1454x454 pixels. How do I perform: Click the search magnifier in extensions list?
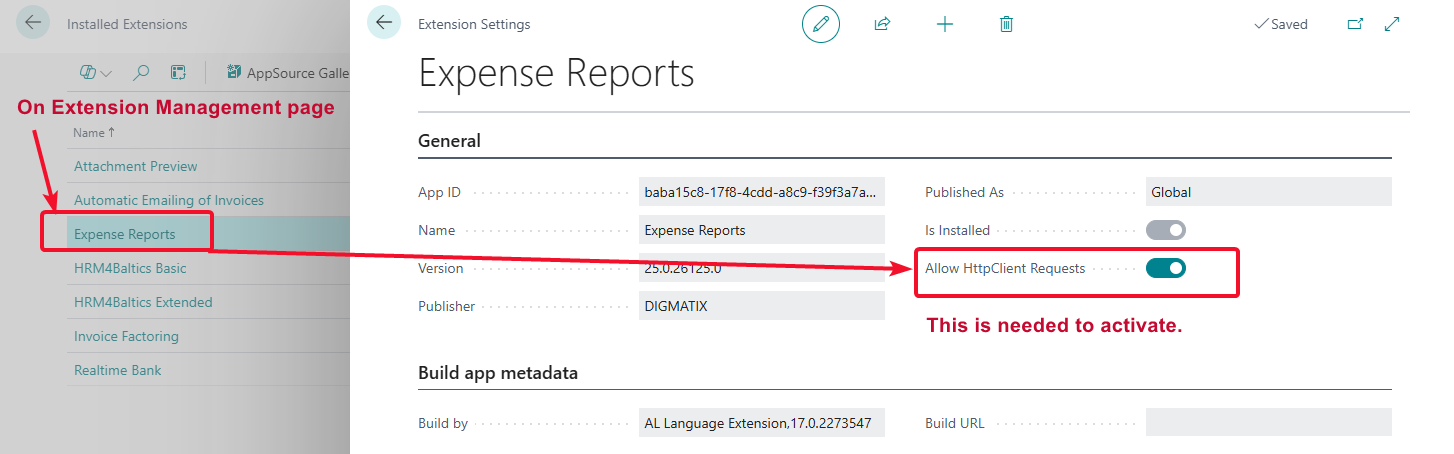tap(141, 72)
